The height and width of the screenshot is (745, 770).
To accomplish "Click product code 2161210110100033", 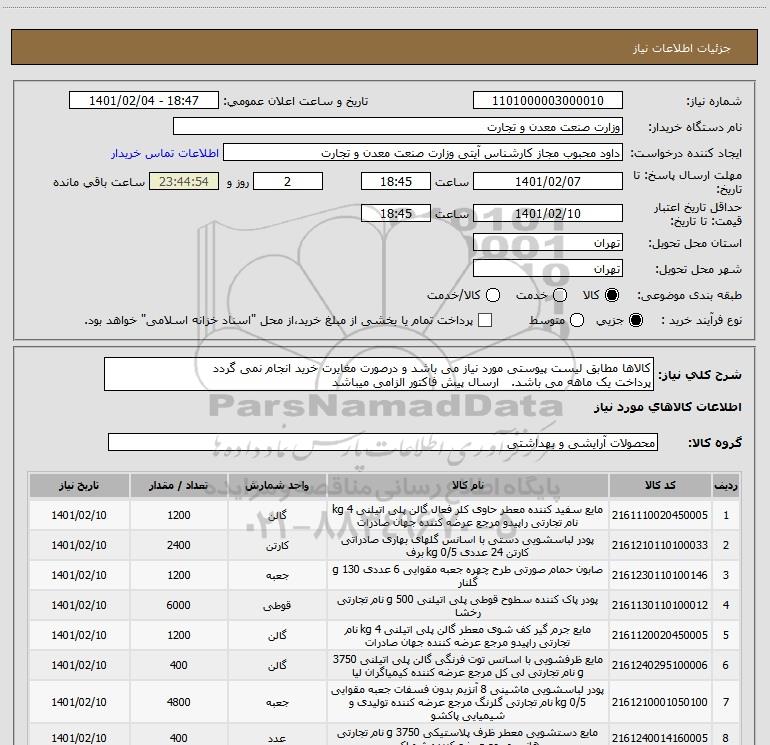I will coord(660,545).
